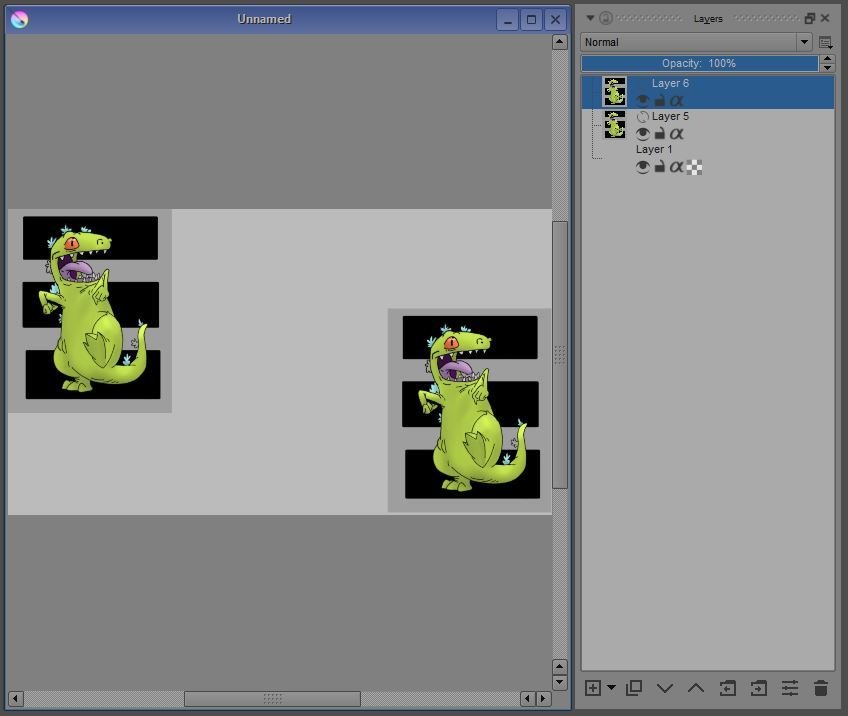
Task: Adjust the layer Opacity slider
Action: (x=699, y=63)
